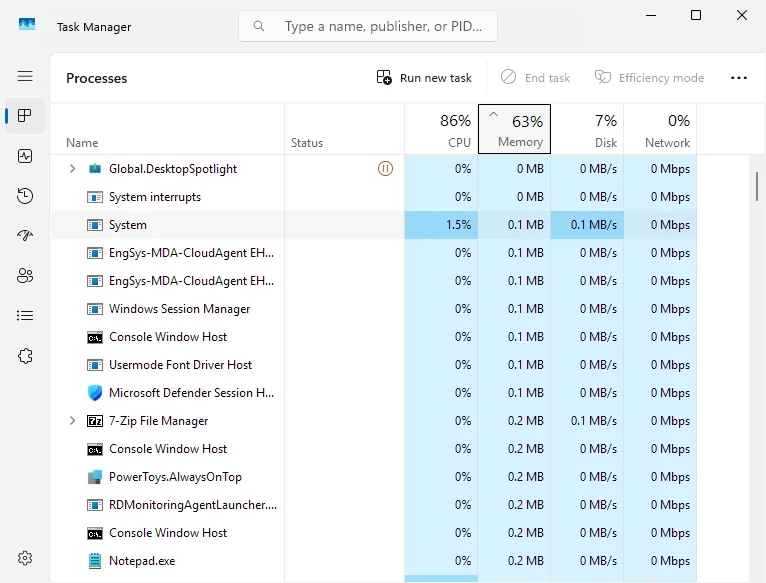Viewport: 766px width, 583px height.
Task: Click the System interrupts process icon
Action: (95, 197)
